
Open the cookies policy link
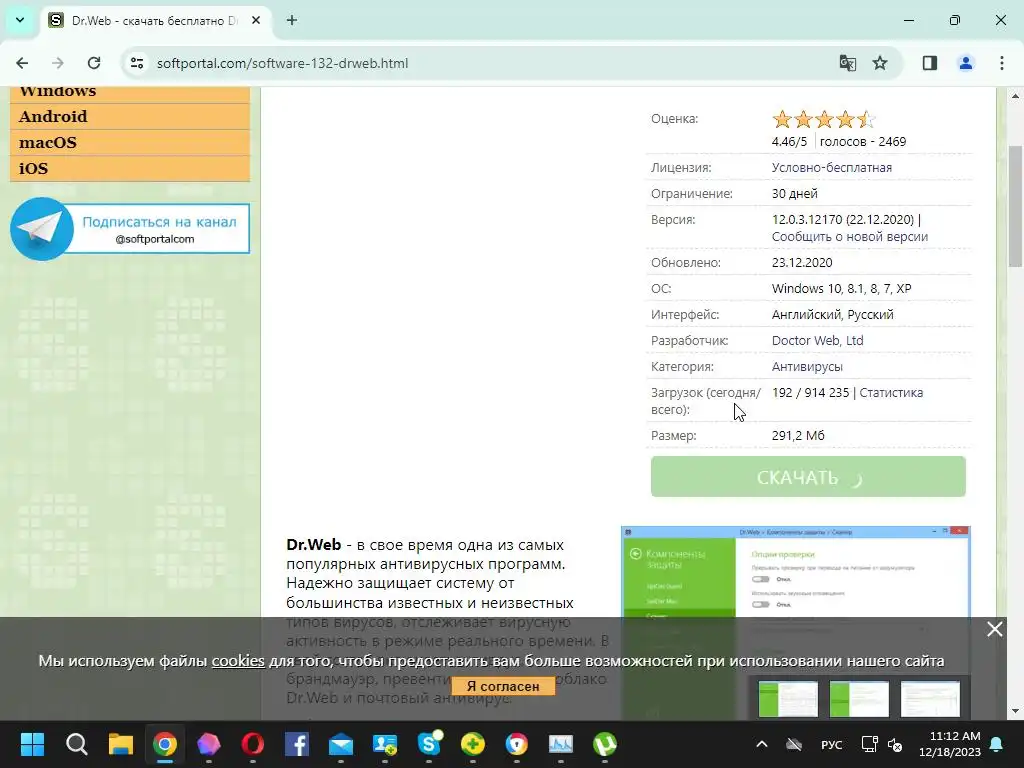pos(238,660)
